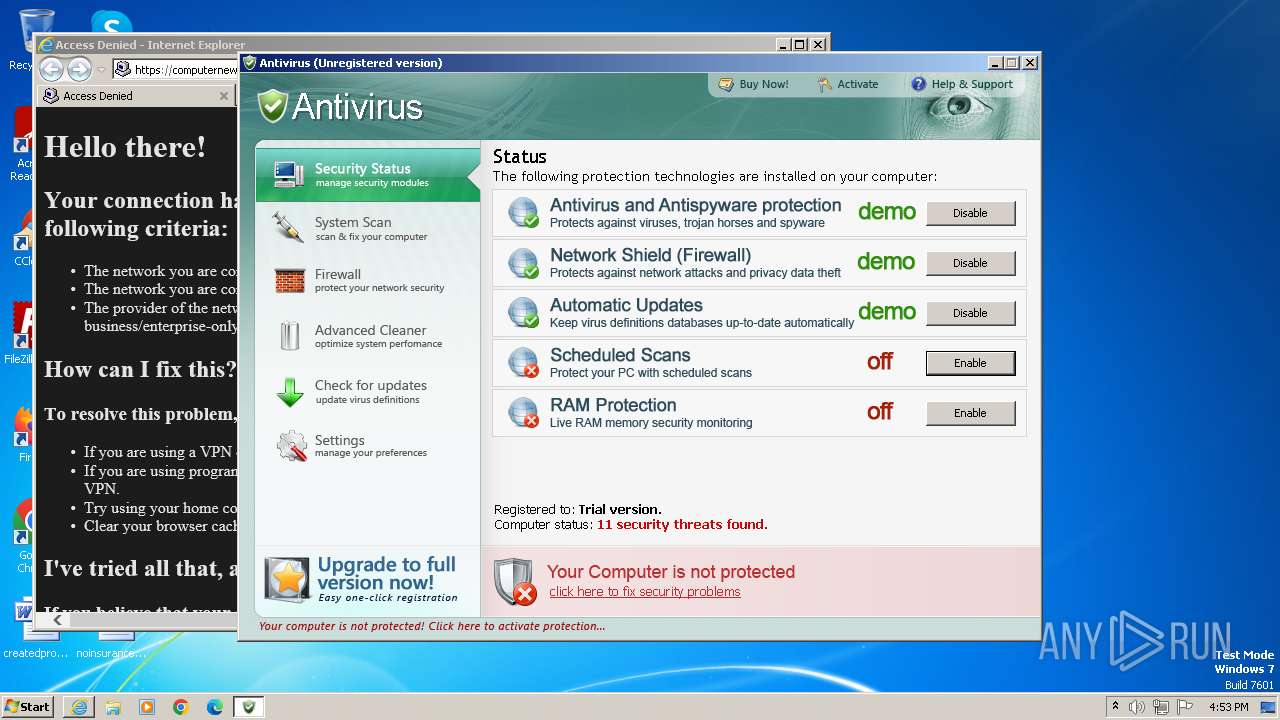Viewport: 1280px width, 720px height.
Task: Click the green download arrow icon
Action: click(290, 392)
